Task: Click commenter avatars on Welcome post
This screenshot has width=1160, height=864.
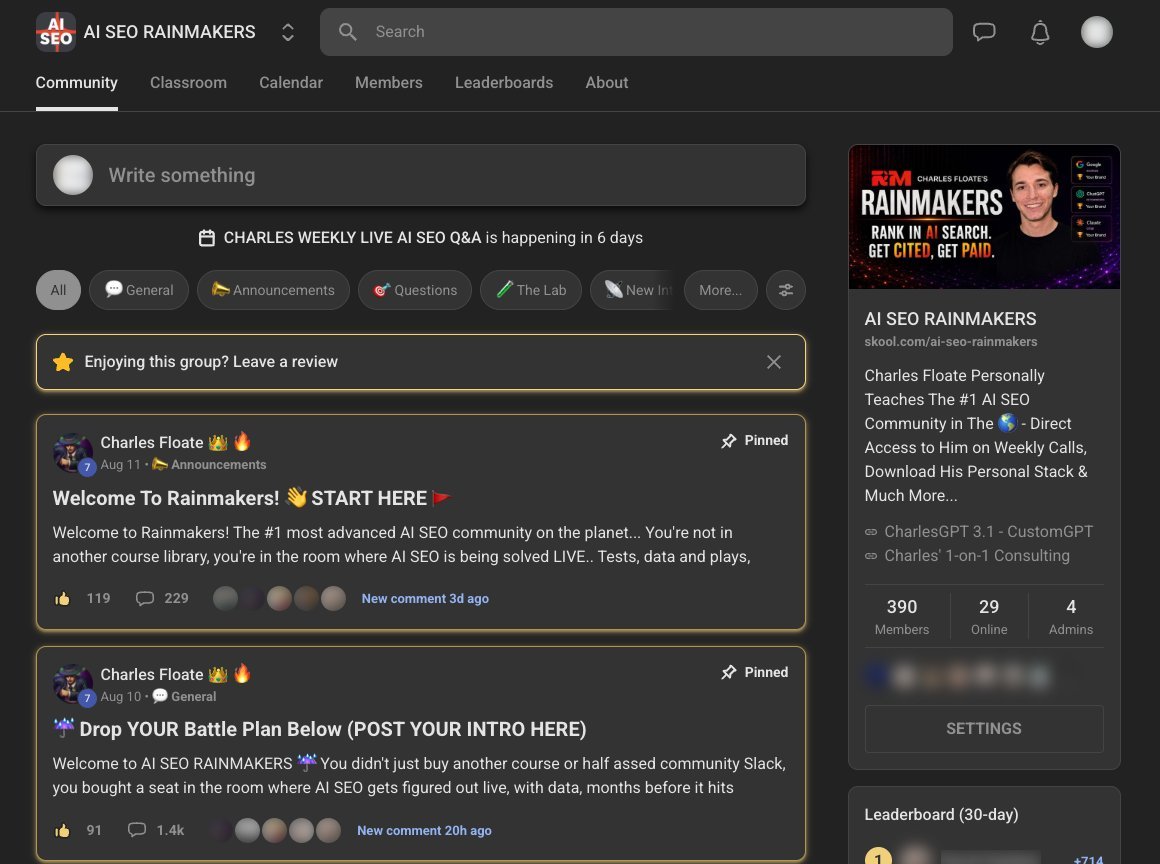Action: 279,598
